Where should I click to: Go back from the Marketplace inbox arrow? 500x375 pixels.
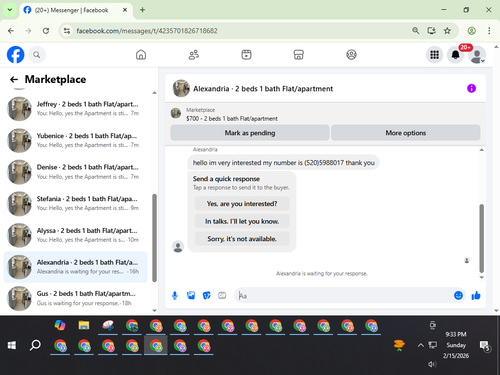(14, 79)
